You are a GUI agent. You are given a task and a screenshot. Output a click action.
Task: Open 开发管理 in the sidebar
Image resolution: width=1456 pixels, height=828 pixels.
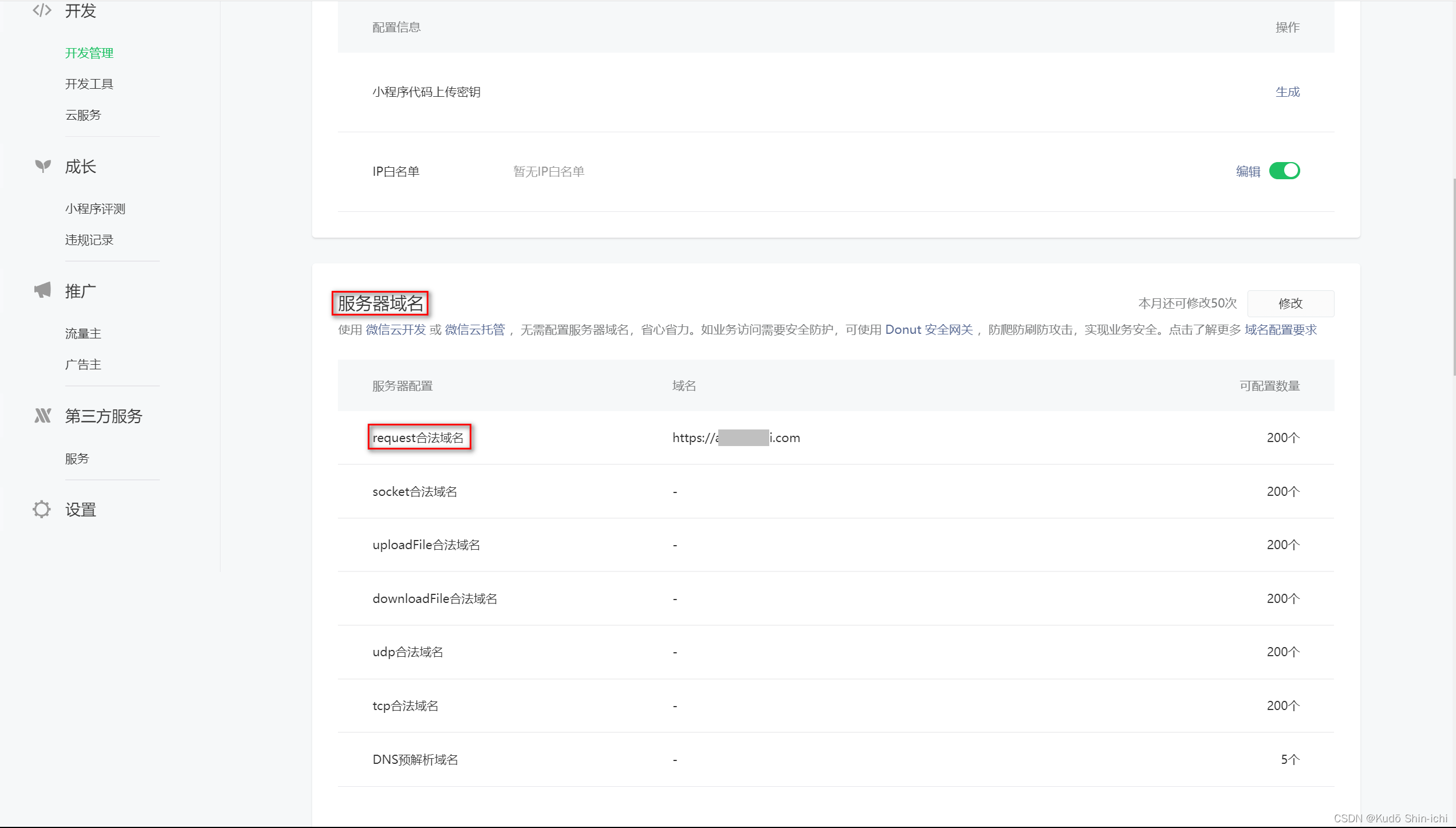click(89, 53)
